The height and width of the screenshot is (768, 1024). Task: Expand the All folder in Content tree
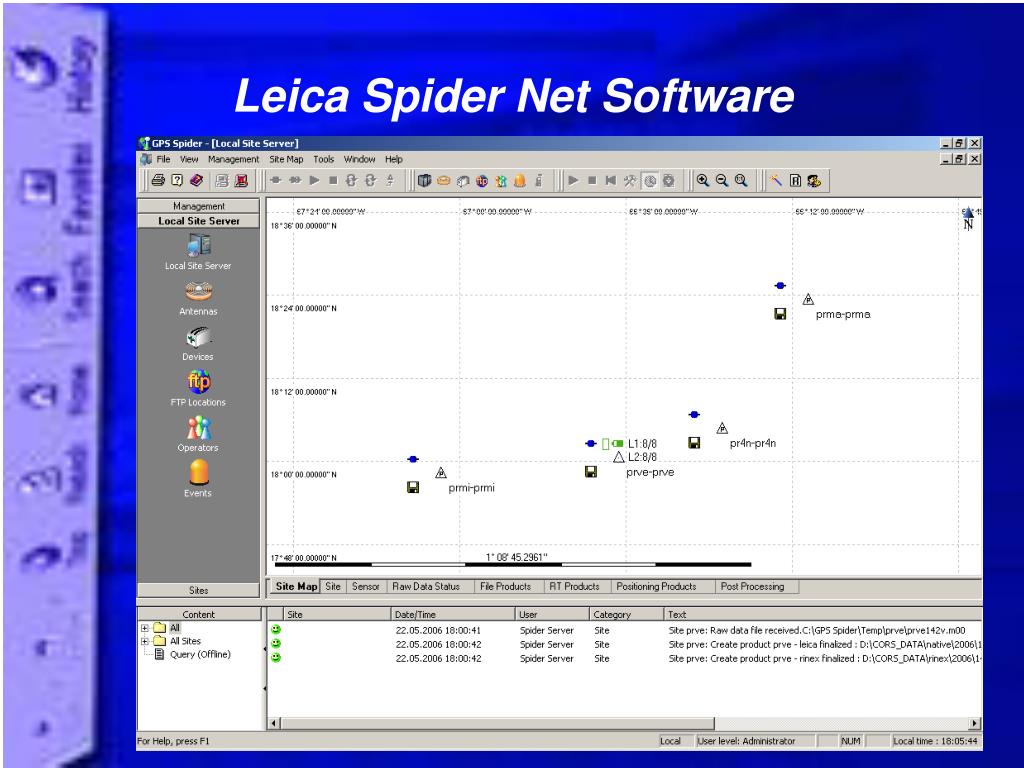[x=144, y=628]
